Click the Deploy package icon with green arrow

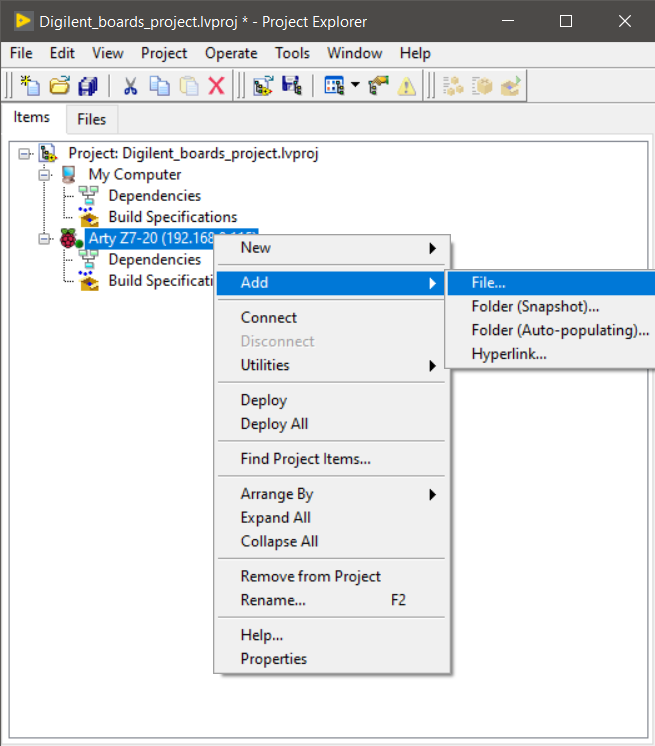point(511,86)
